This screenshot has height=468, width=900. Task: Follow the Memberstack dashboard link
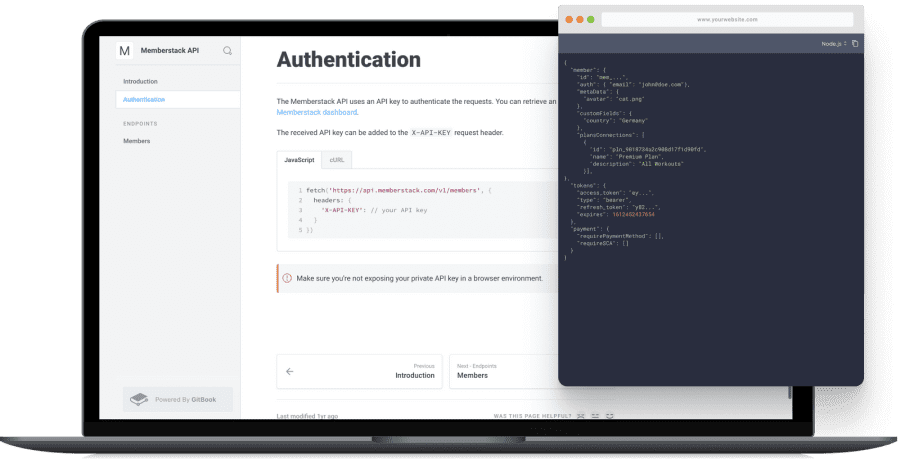coord(317,113)
